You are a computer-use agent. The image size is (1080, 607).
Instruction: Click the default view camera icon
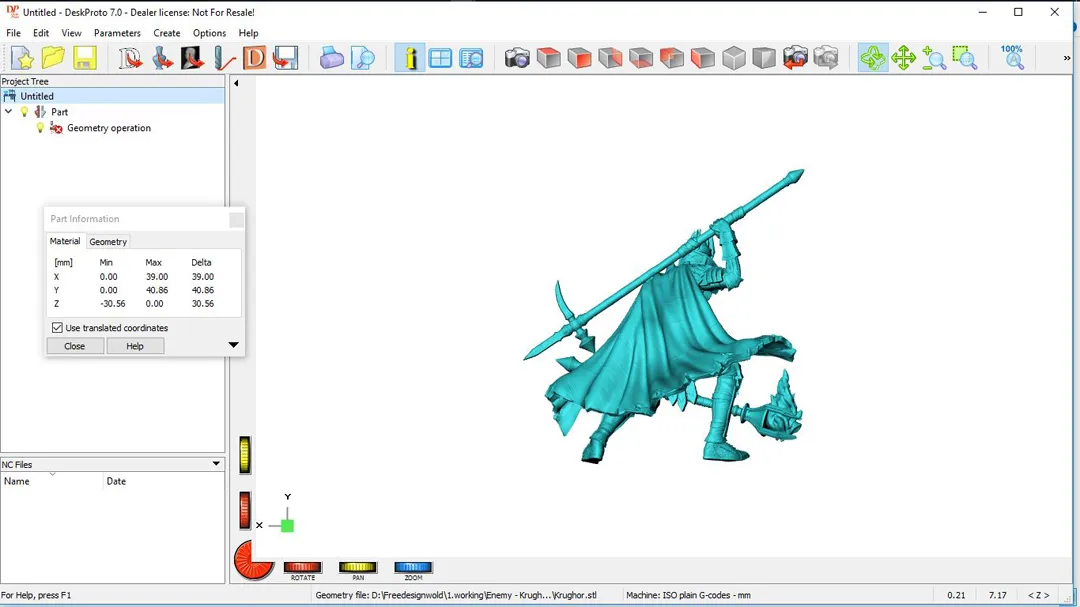pyautogui.click(x=517, y=58)
